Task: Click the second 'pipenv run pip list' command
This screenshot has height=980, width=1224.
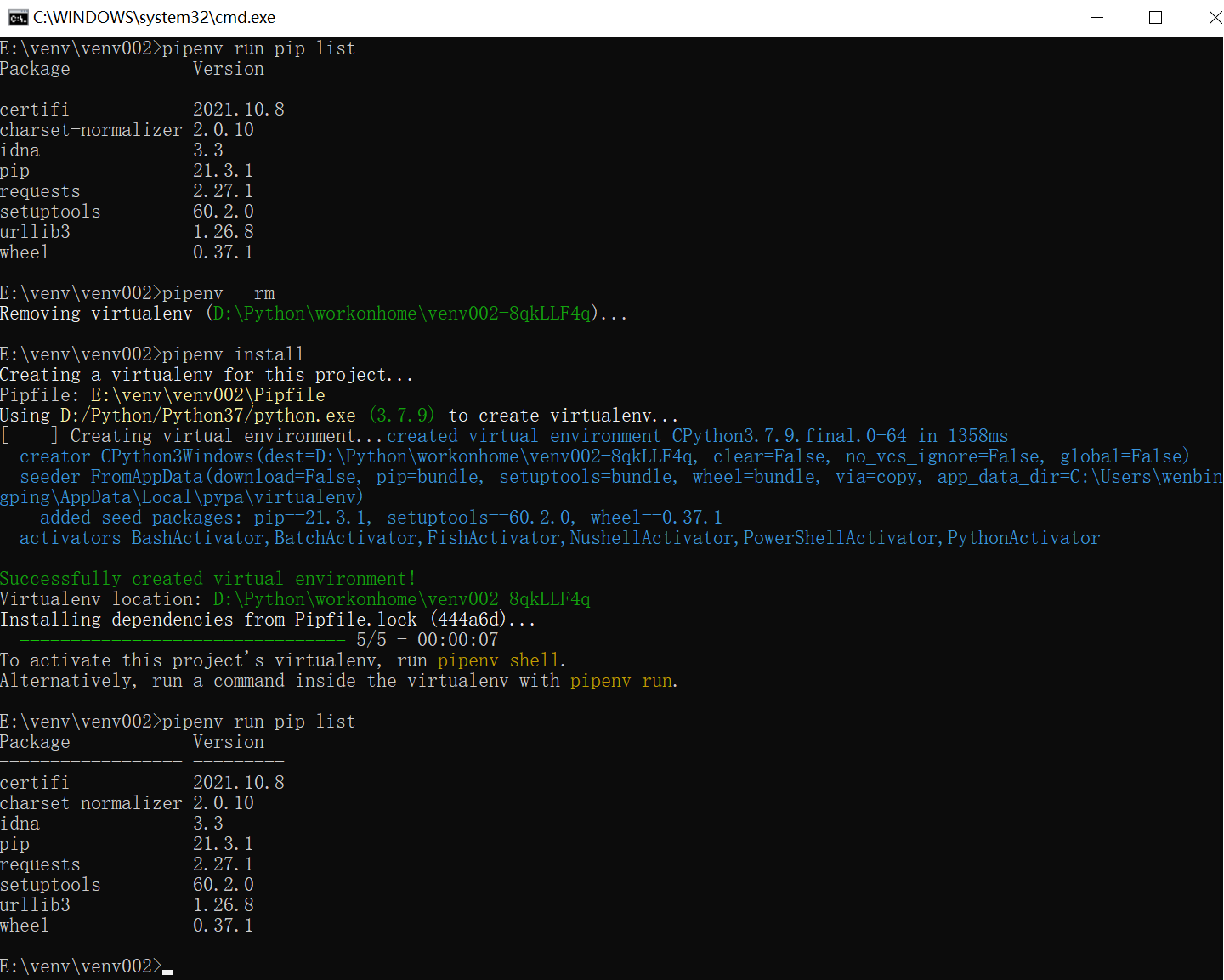Action: [259, 722]
